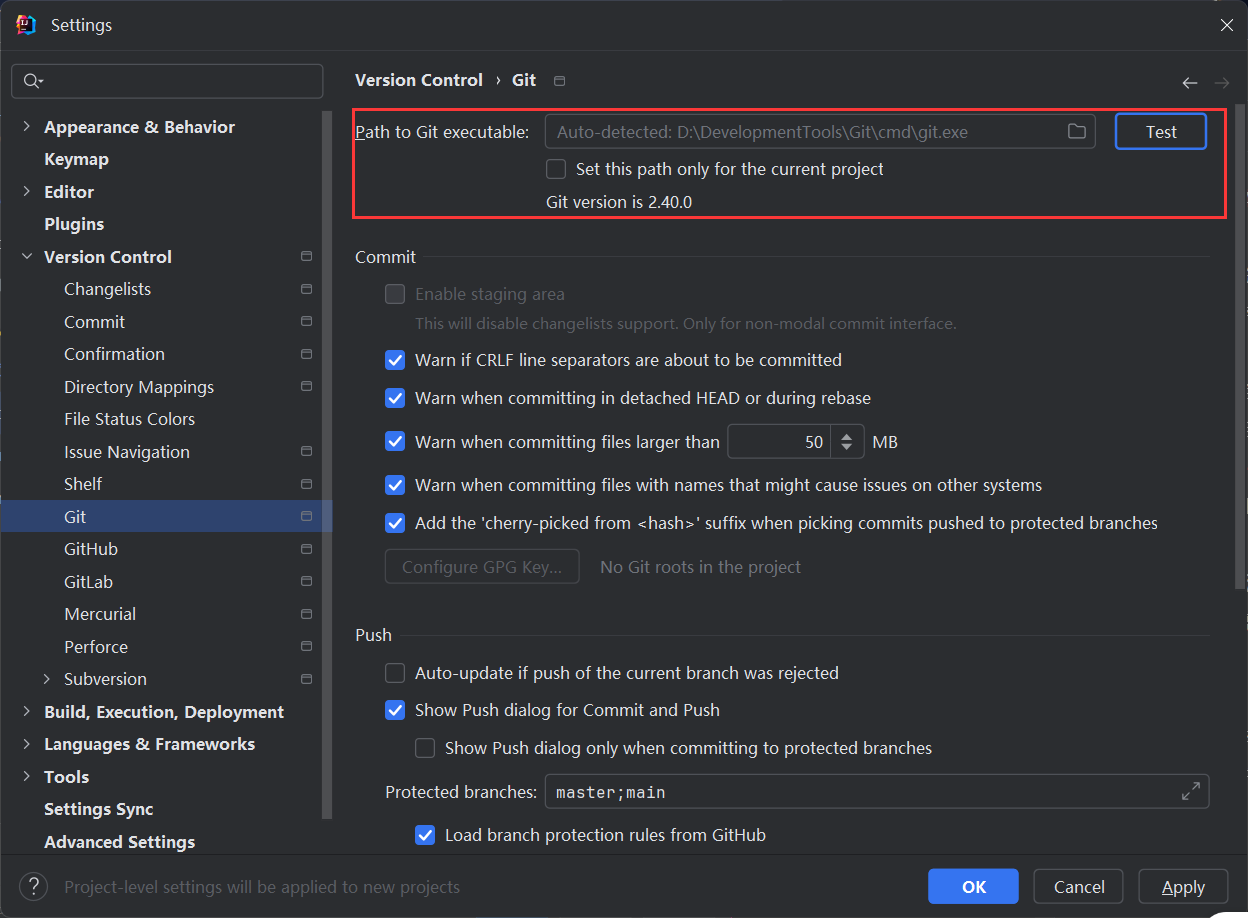Toggle the cherry-picked from hash suffix option

395,523
